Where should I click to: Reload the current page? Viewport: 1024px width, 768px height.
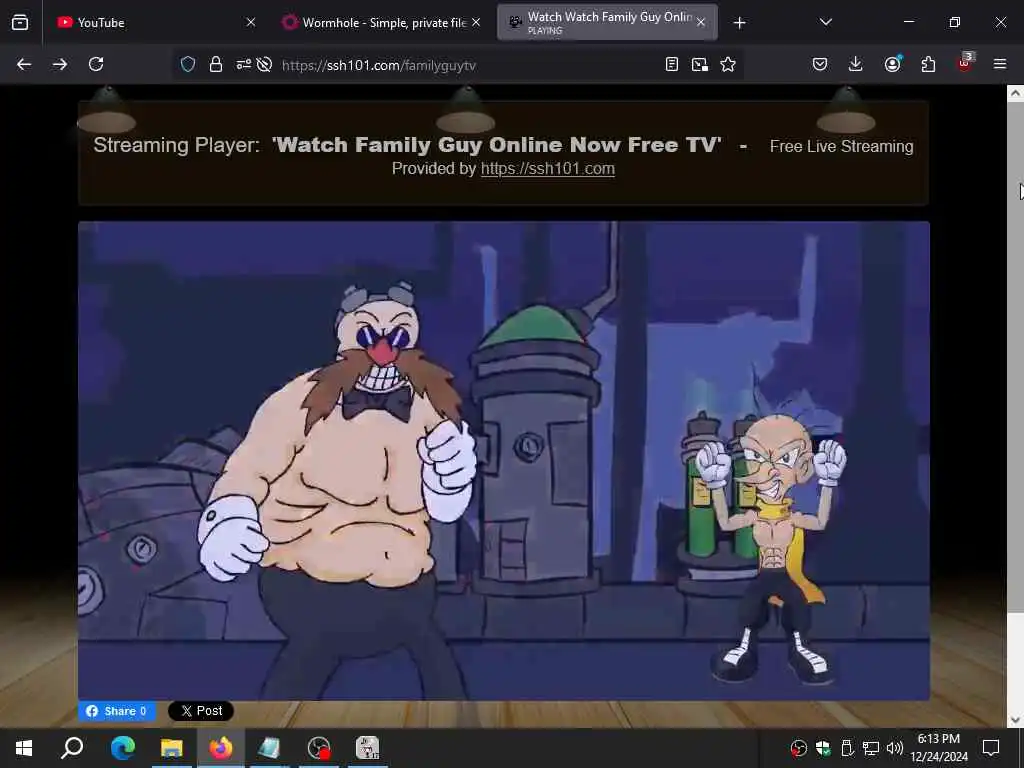point(96,64)
